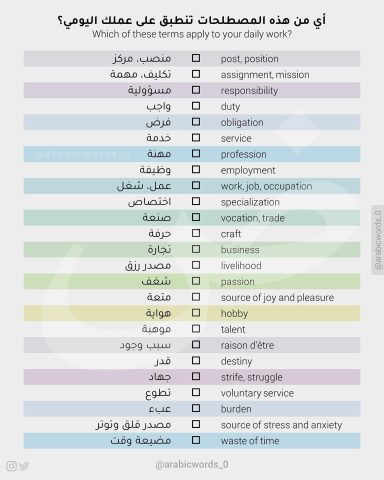The width and height of the screenshot is (384, 480).
Task: Tick the 'hobby' checkbox
Action: coord(196,313)
